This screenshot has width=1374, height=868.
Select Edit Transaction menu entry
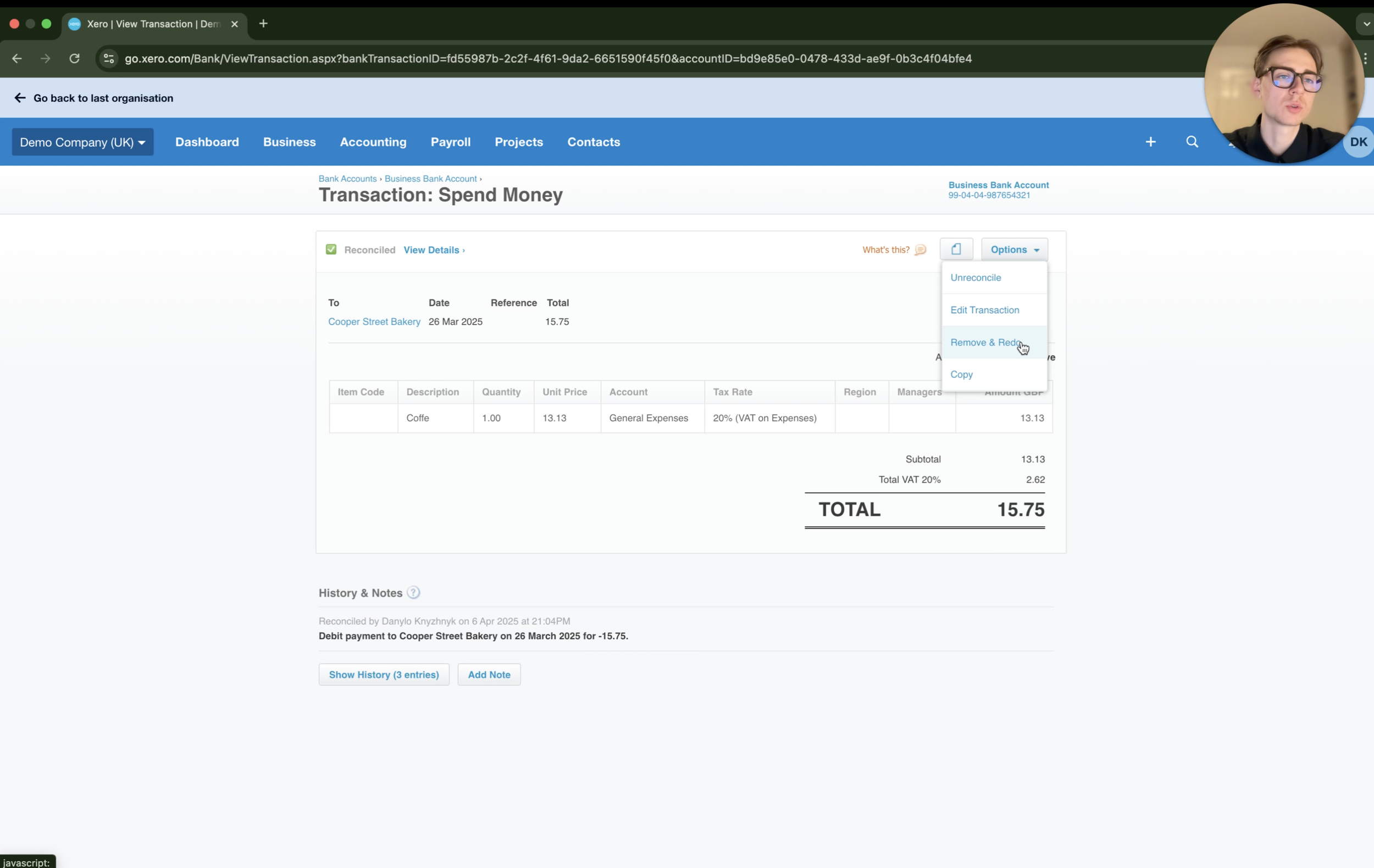[x=984, y=310]
